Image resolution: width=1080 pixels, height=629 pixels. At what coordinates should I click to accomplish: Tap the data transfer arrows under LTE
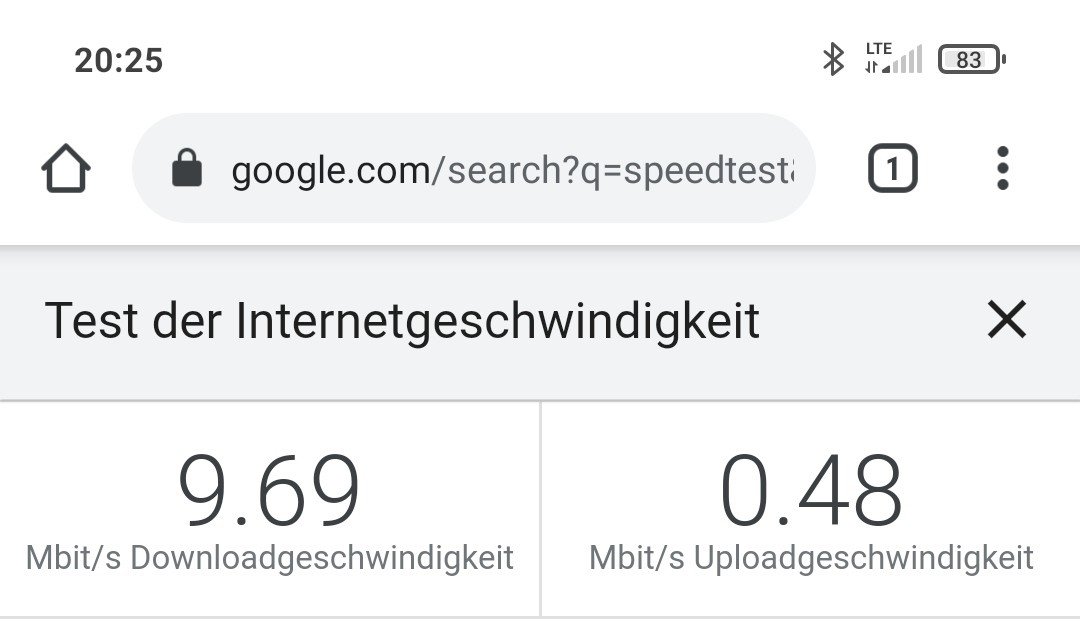click(x=872, y=67)
